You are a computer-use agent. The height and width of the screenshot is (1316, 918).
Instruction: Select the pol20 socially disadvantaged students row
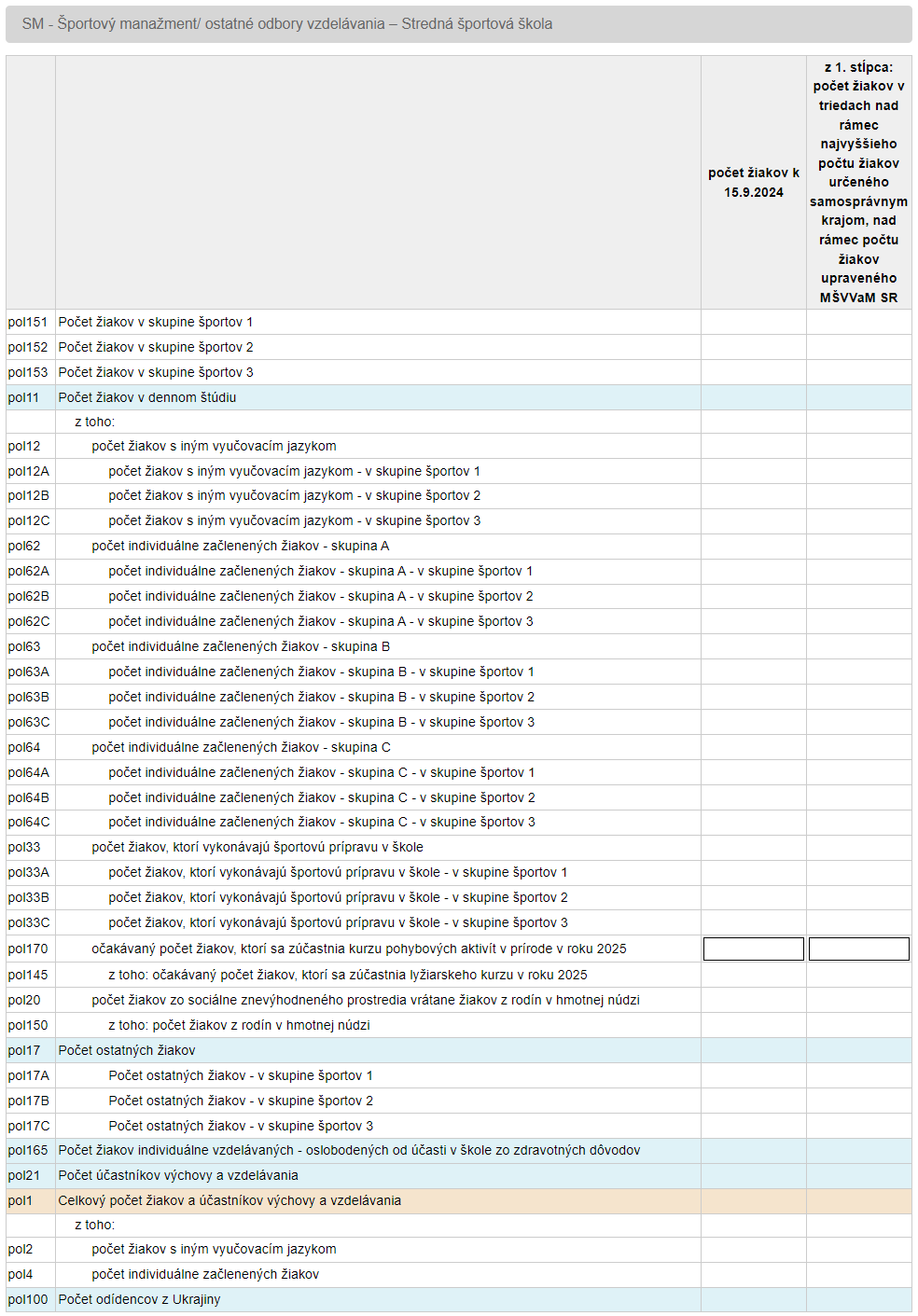[459, 1000]
